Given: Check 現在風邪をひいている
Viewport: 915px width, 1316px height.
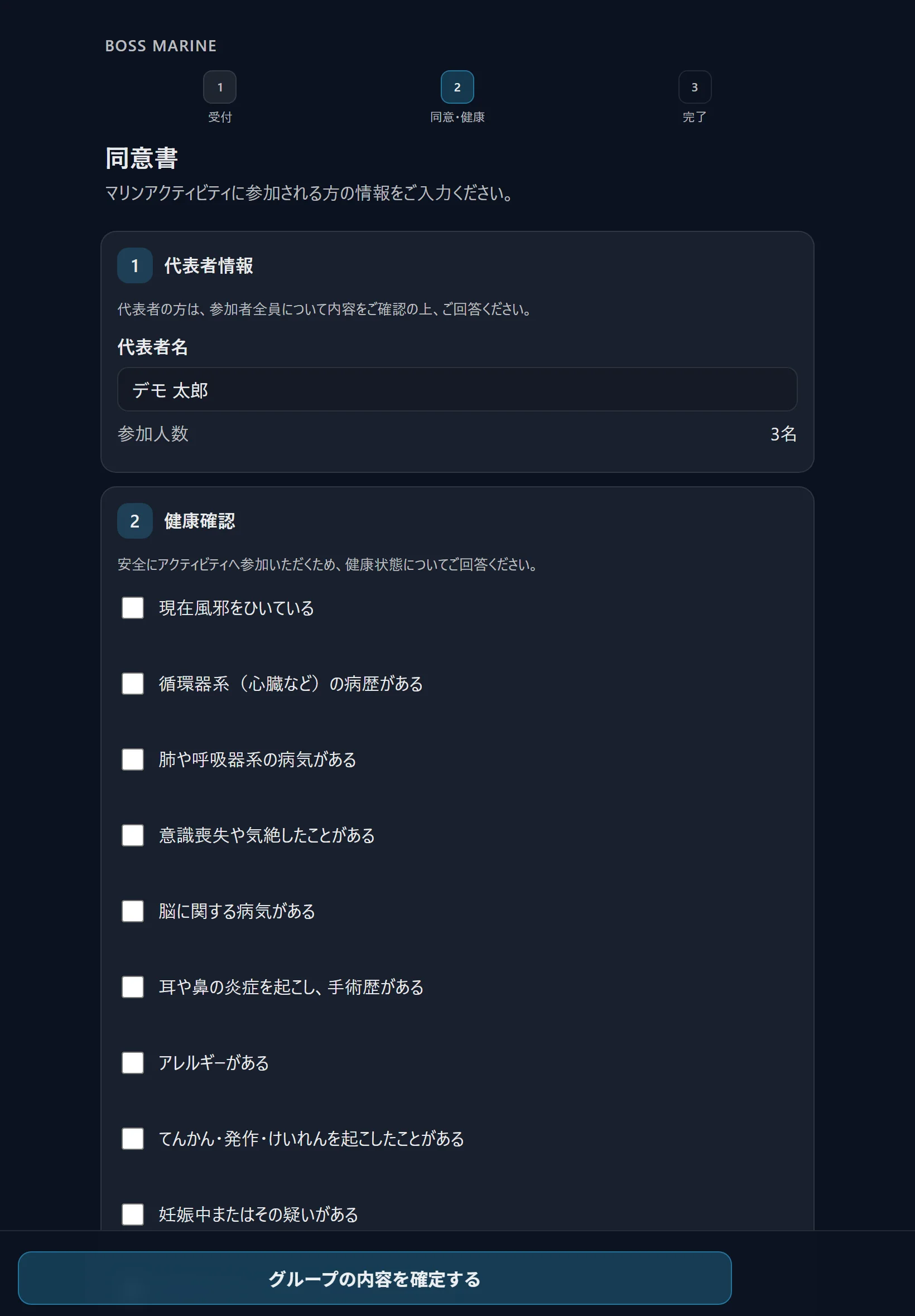Looking at the screenshot, I should 132,608.
